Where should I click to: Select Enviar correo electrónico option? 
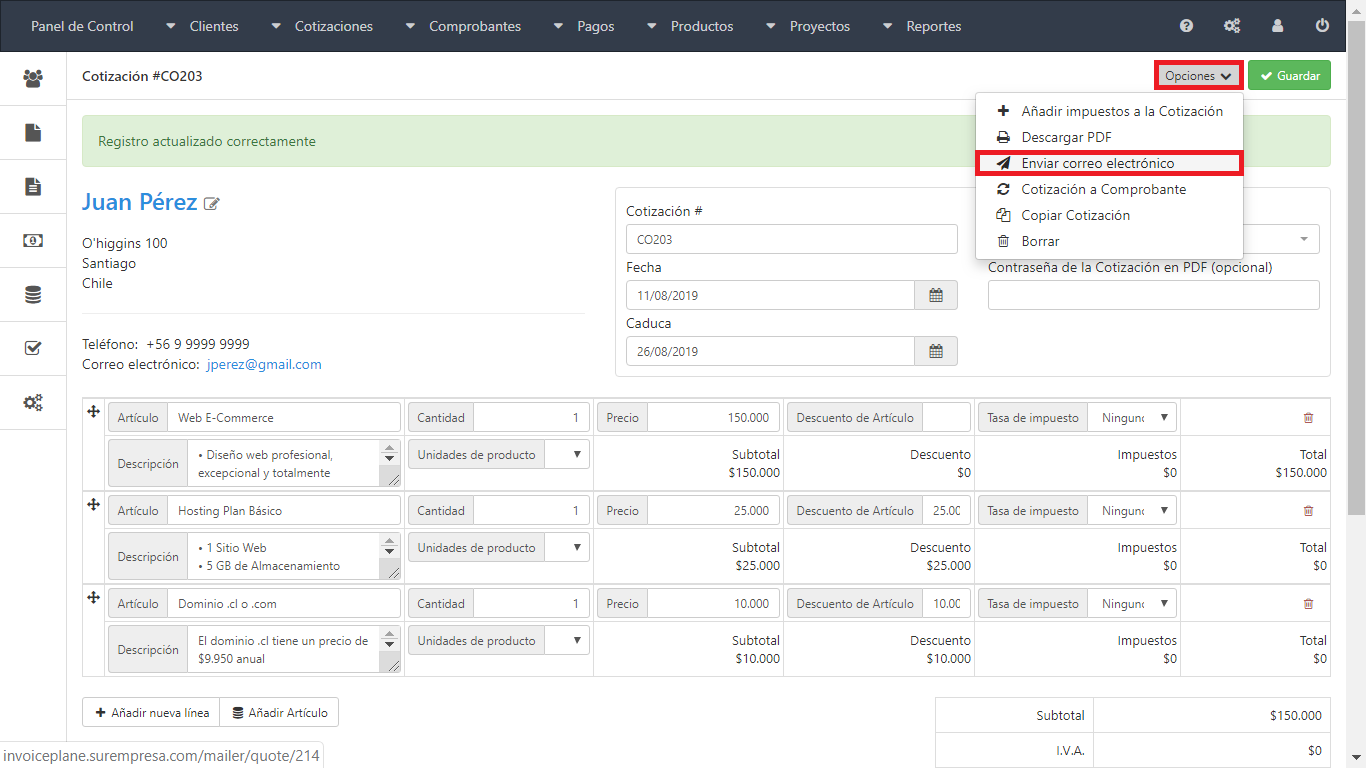1097,163
